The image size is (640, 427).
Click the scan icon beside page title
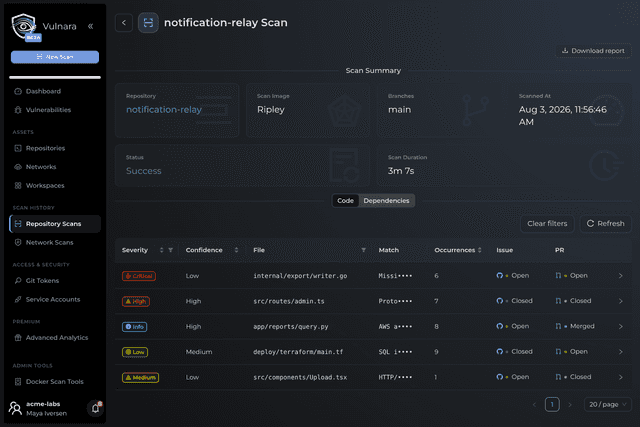pyautogui.click(x=148, y=23)
